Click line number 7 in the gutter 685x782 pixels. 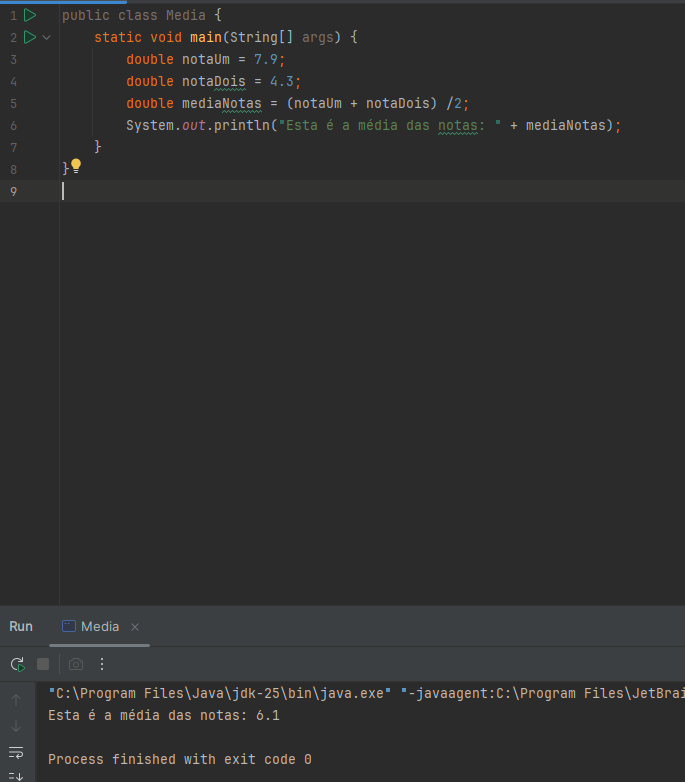13,147
